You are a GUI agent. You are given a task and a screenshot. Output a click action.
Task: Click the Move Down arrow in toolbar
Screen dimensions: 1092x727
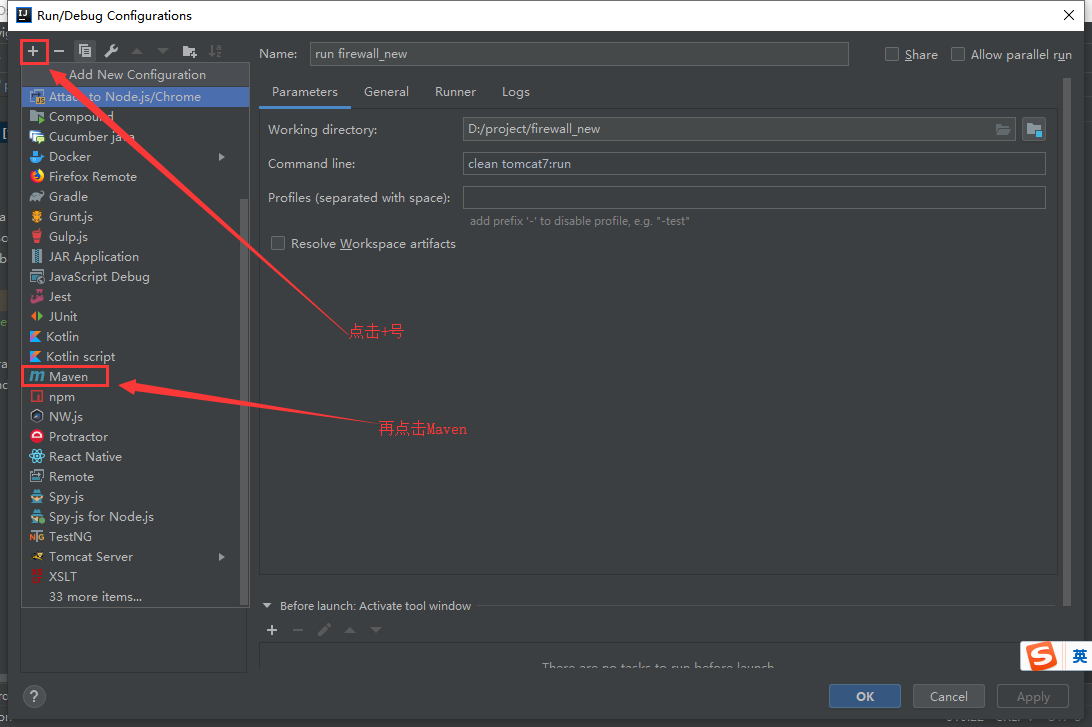pyautogui.click(x=163, y=51)
